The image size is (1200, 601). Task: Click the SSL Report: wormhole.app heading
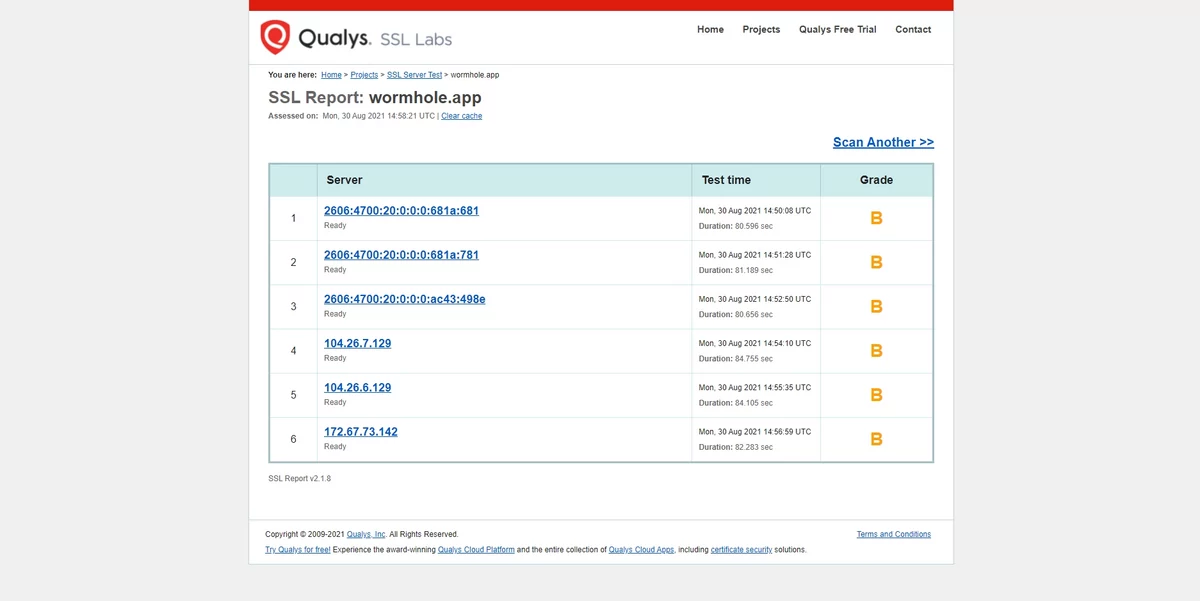point(375,98)
